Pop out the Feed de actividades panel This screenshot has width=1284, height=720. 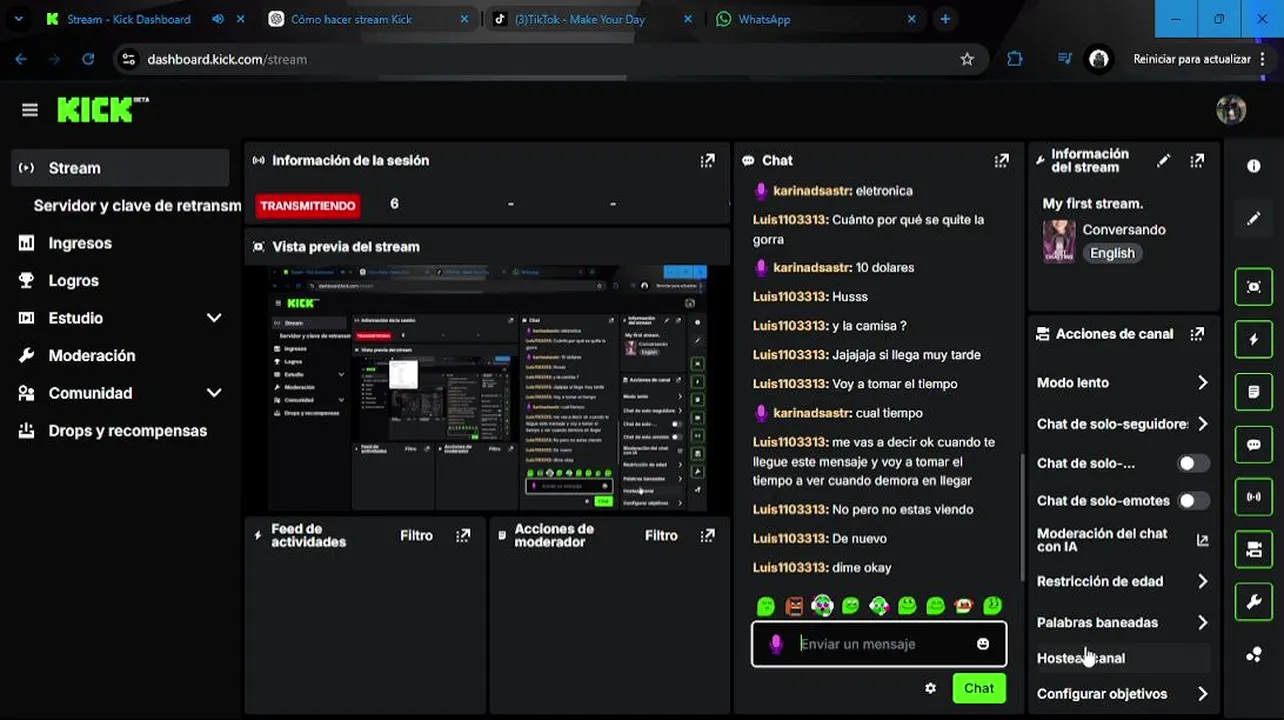[463, 536]
